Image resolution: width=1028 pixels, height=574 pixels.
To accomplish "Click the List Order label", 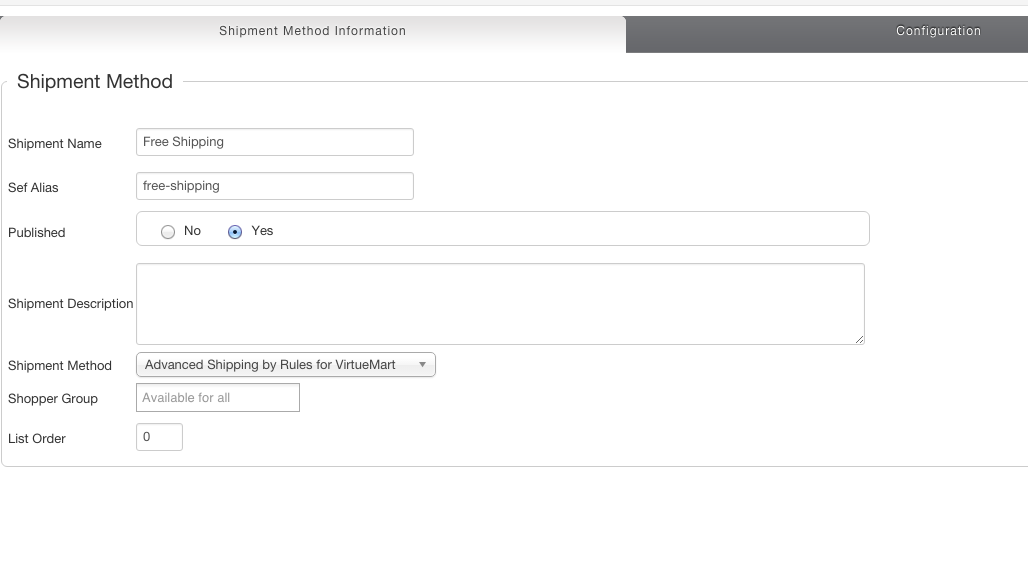I will click(x=37, y=439).
